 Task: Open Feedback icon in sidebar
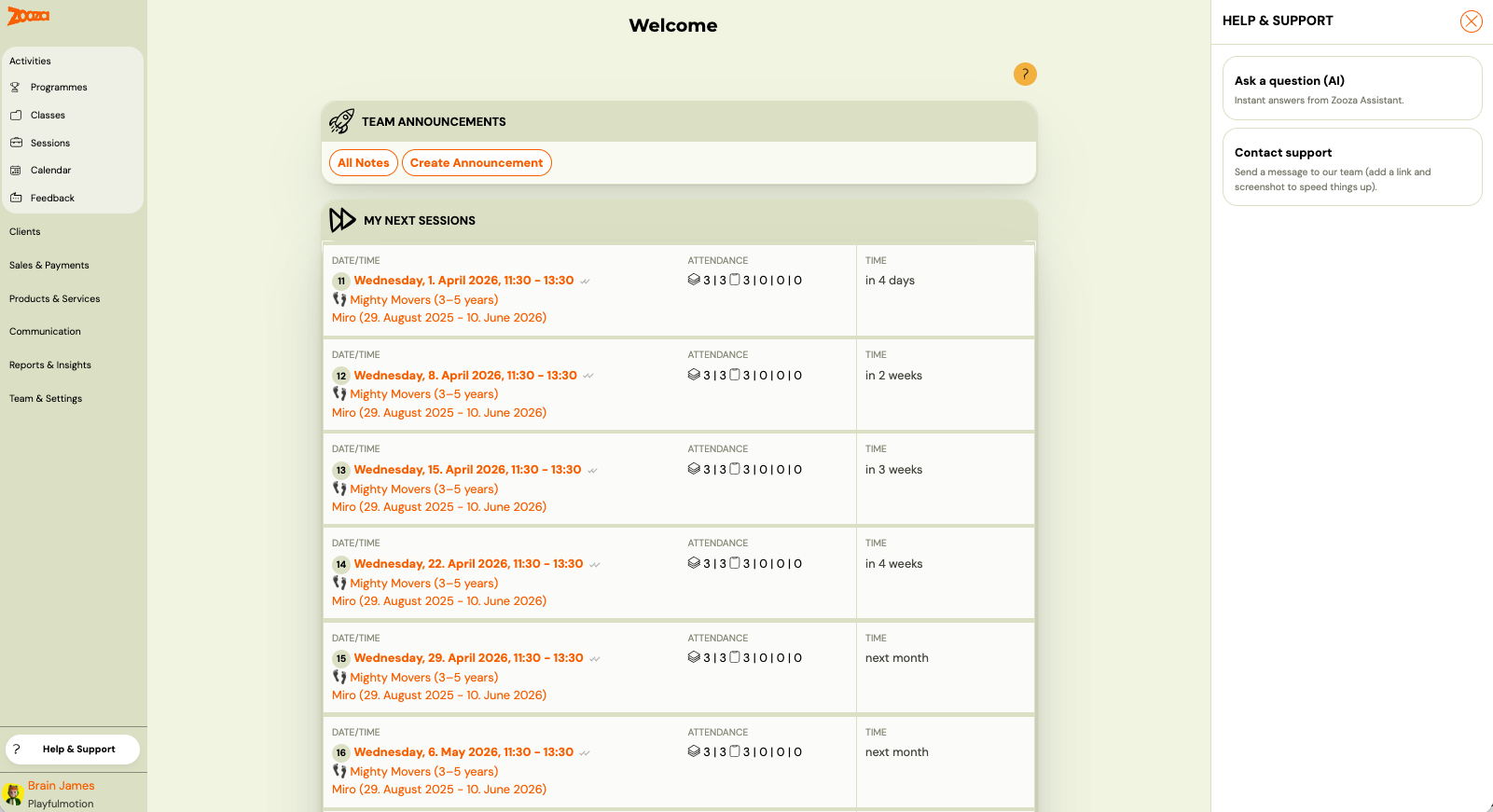[x=16, y=198]
